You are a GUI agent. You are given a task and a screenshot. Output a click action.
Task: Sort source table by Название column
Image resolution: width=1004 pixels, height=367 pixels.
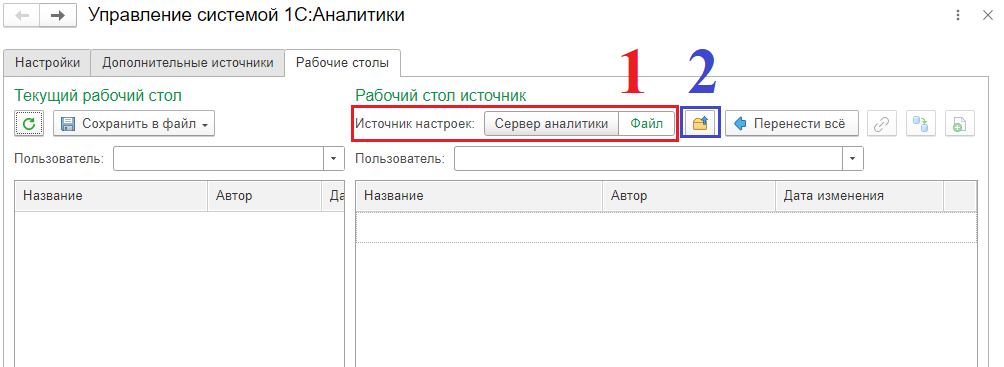coord(479,196)
